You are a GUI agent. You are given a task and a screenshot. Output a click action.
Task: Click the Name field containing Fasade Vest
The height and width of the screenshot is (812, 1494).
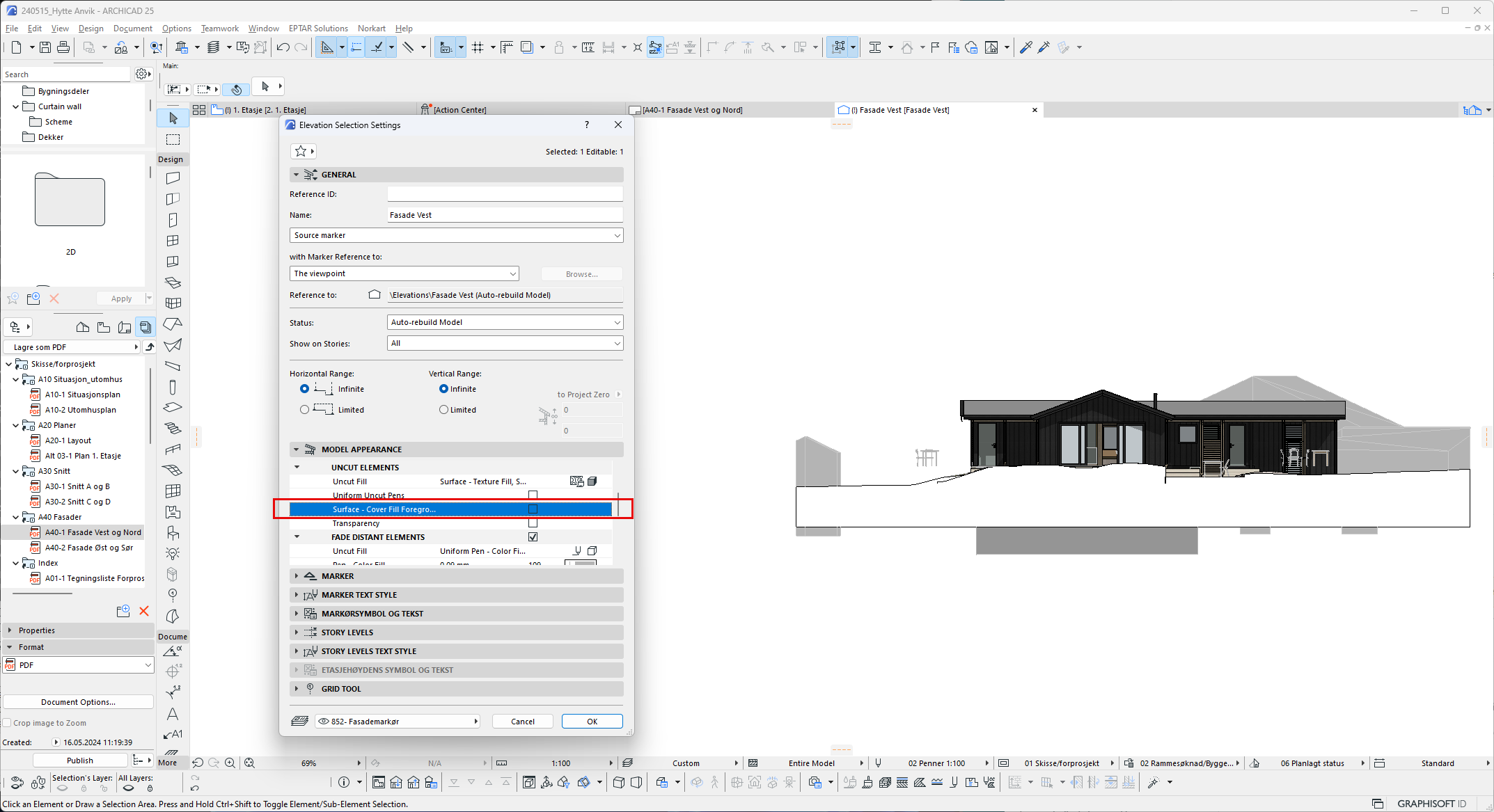click(505, 215)
